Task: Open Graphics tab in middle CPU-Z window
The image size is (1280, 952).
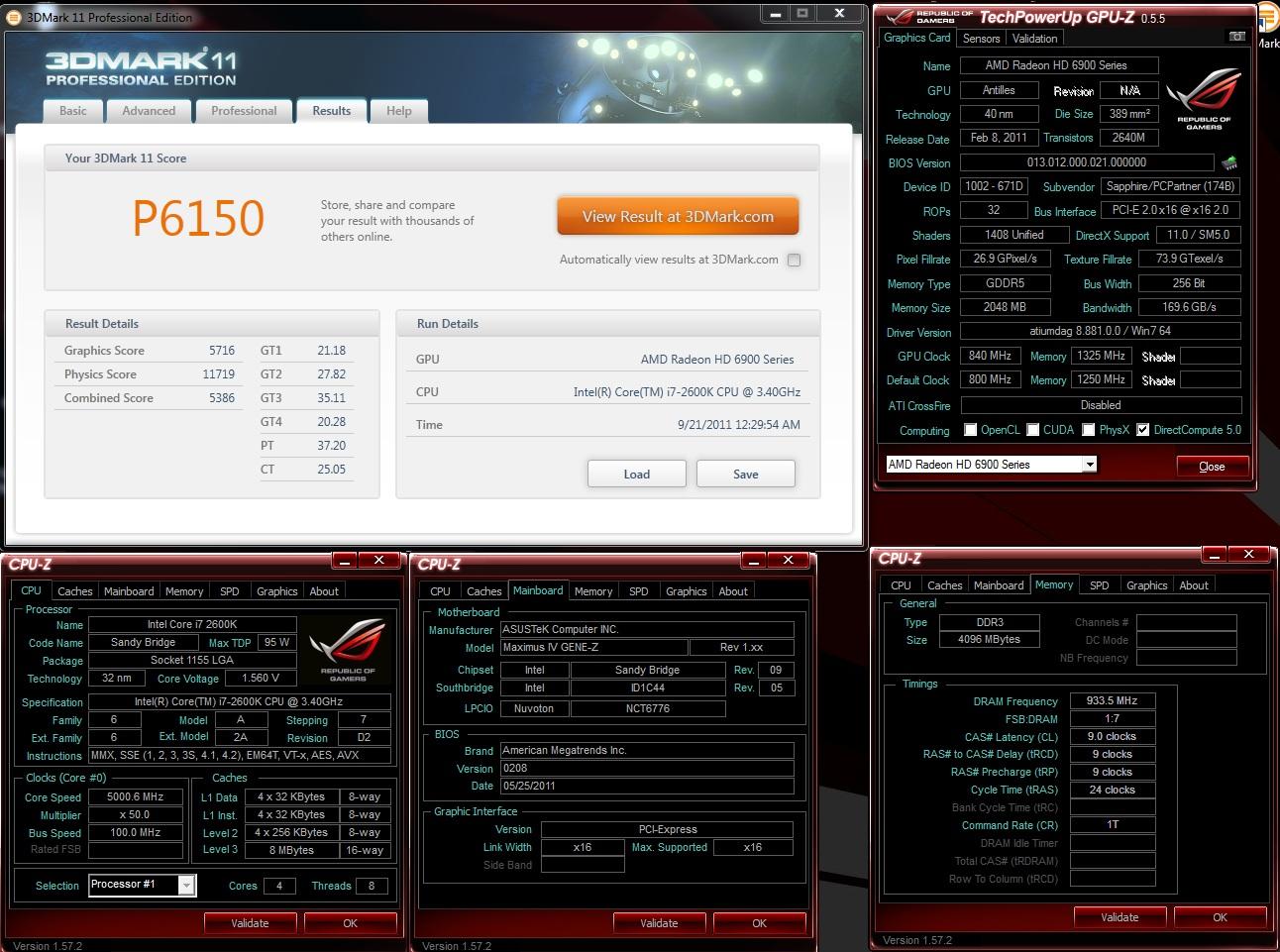Action: point(687,591)
